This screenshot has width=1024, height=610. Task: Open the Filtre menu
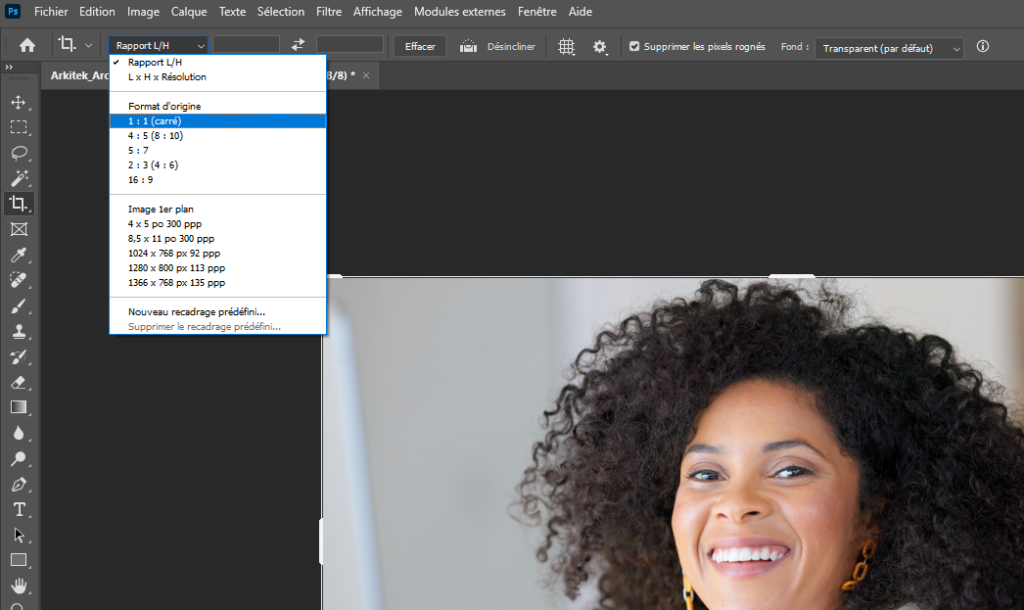[328, 12]
